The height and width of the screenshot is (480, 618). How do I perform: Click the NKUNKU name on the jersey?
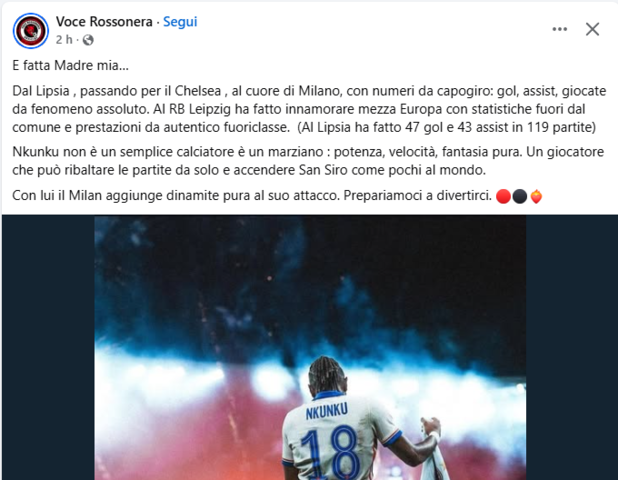327,411
